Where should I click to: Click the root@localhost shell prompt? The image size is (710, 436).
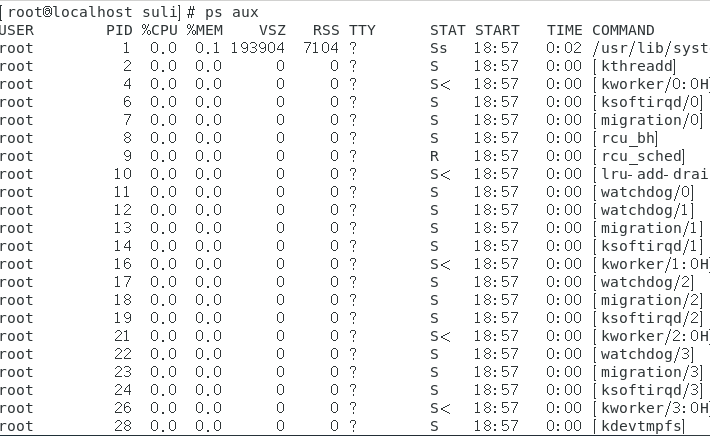click(x=97, y=12)
